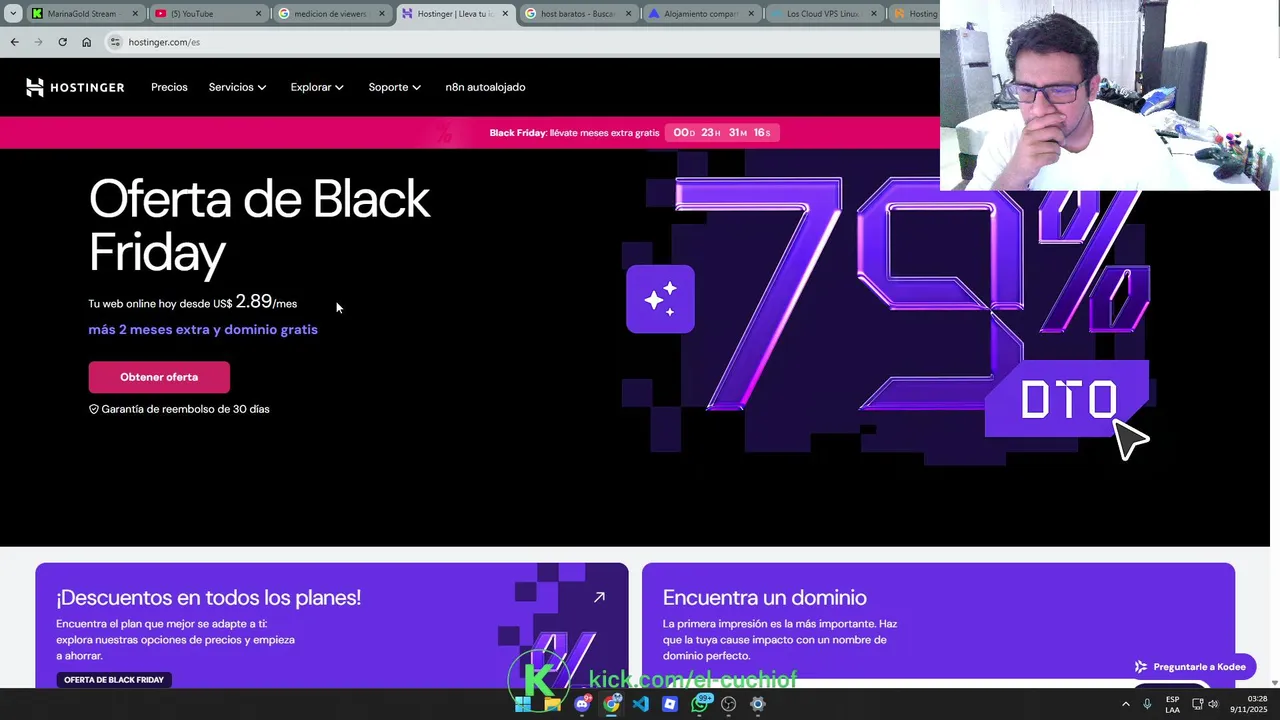Click the Hostinger logo in header
The image size is (1280, 720).
click(75, 87)
